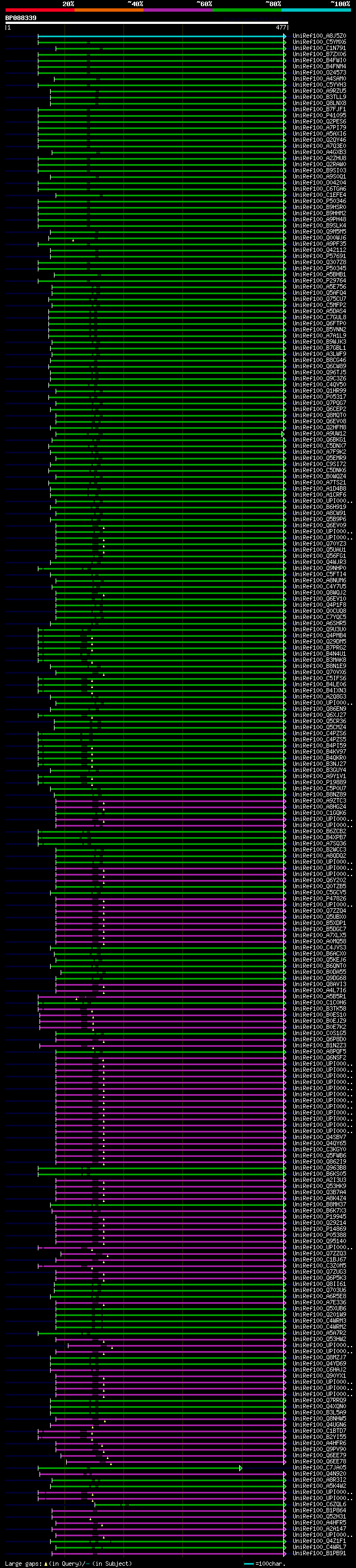Click the purple alignment bar of UniRef100_A8HG24

[170, 807]
